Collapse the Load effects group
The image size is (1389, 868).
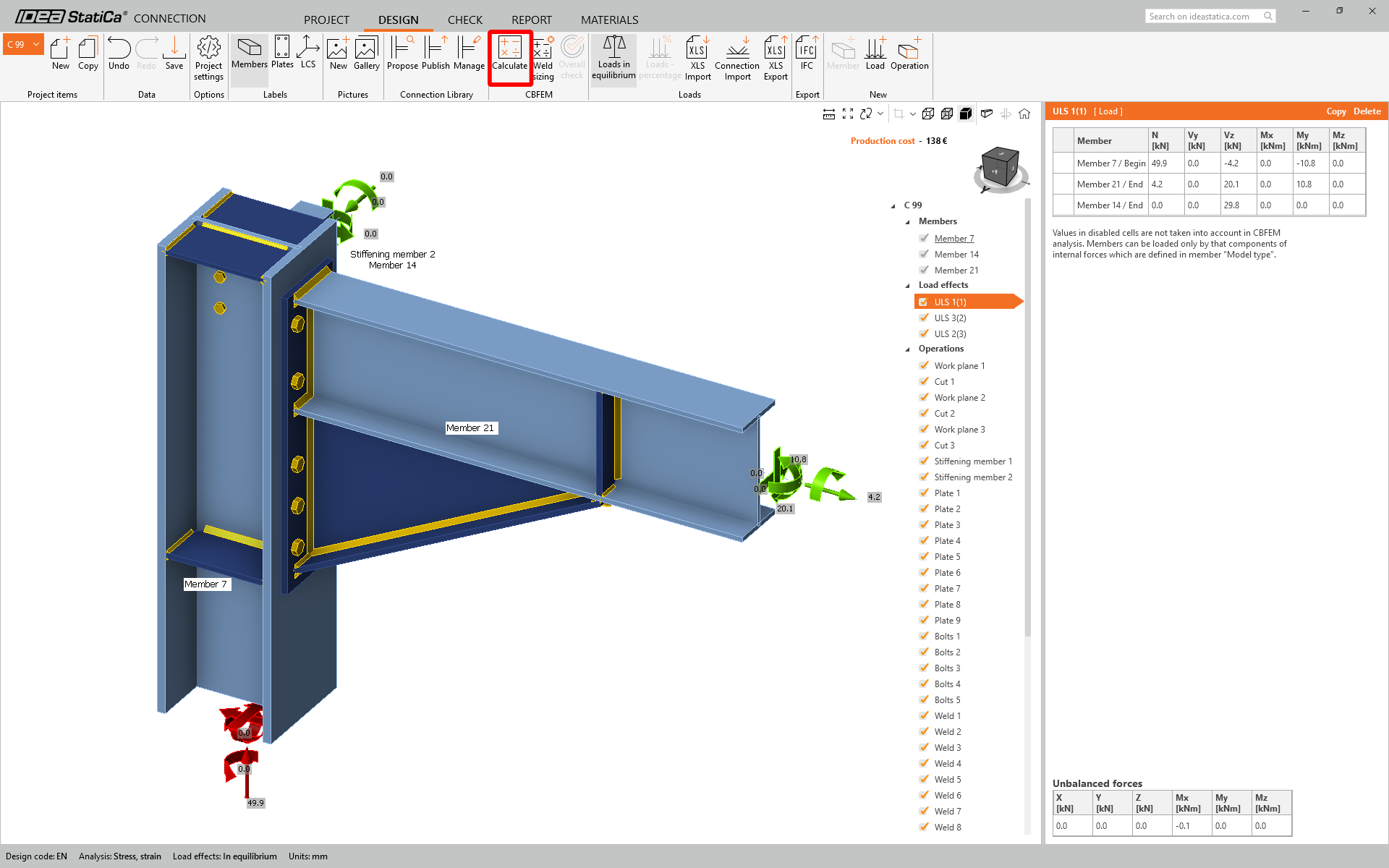pyautogui.click(x=908, y=286)
